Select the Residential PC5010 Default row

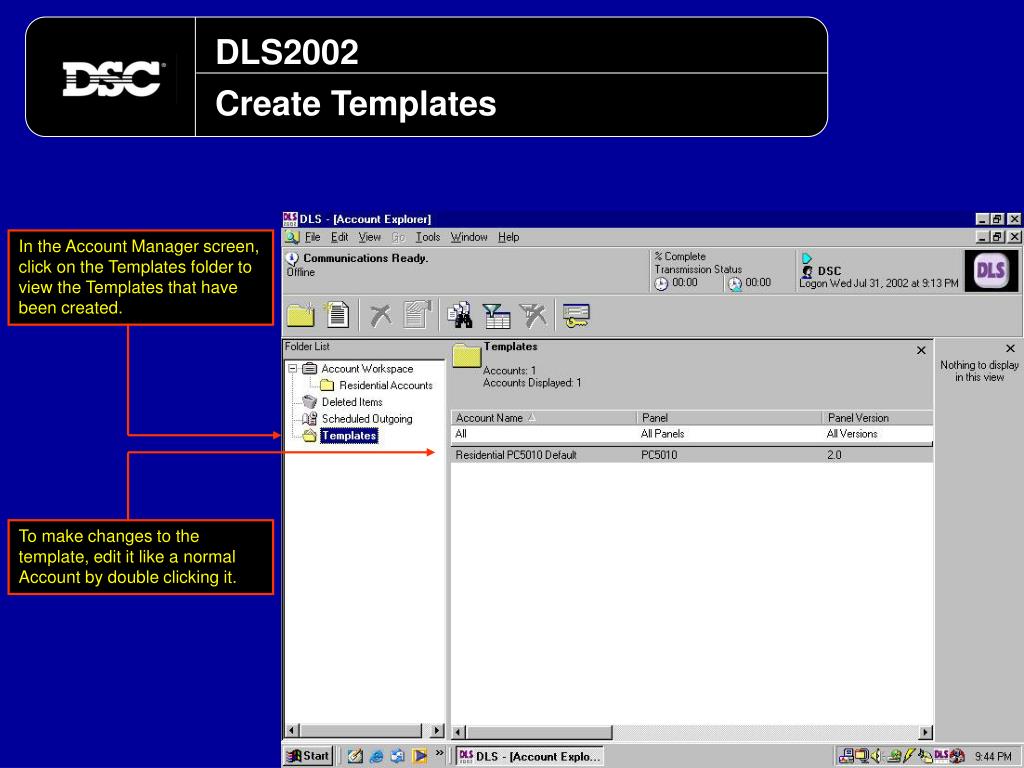[x=692, y=455]
